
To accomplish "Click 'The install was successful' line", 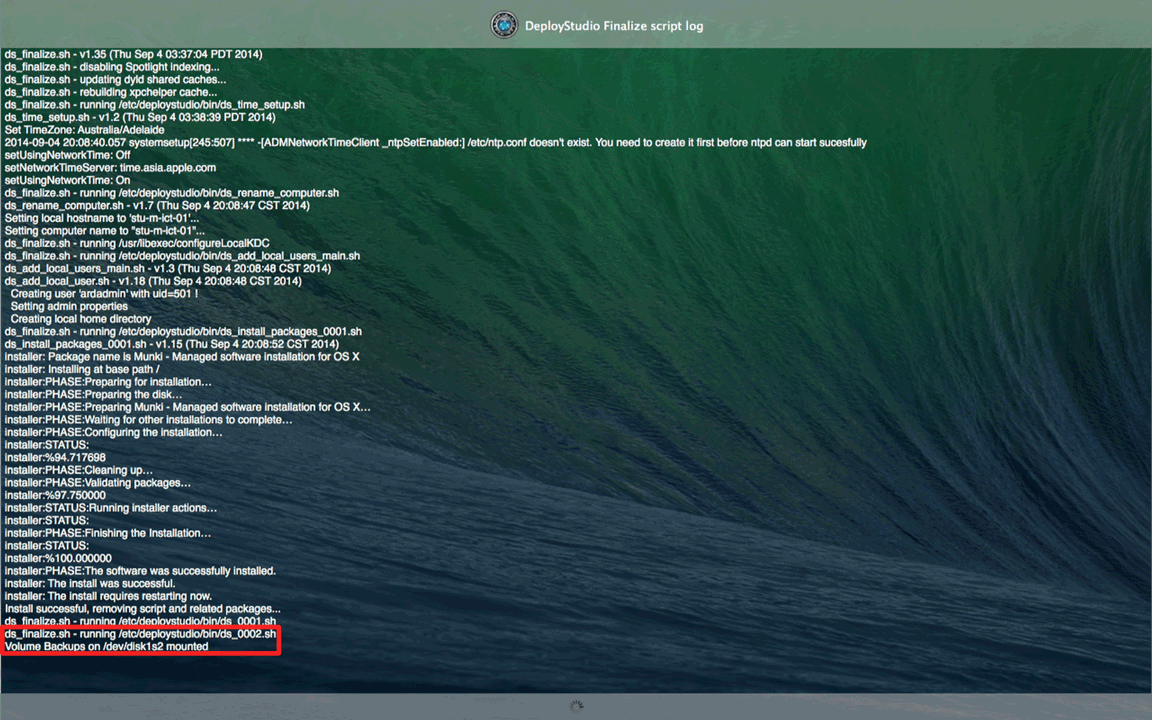I will pyautogui.click(x=90, y=583).
